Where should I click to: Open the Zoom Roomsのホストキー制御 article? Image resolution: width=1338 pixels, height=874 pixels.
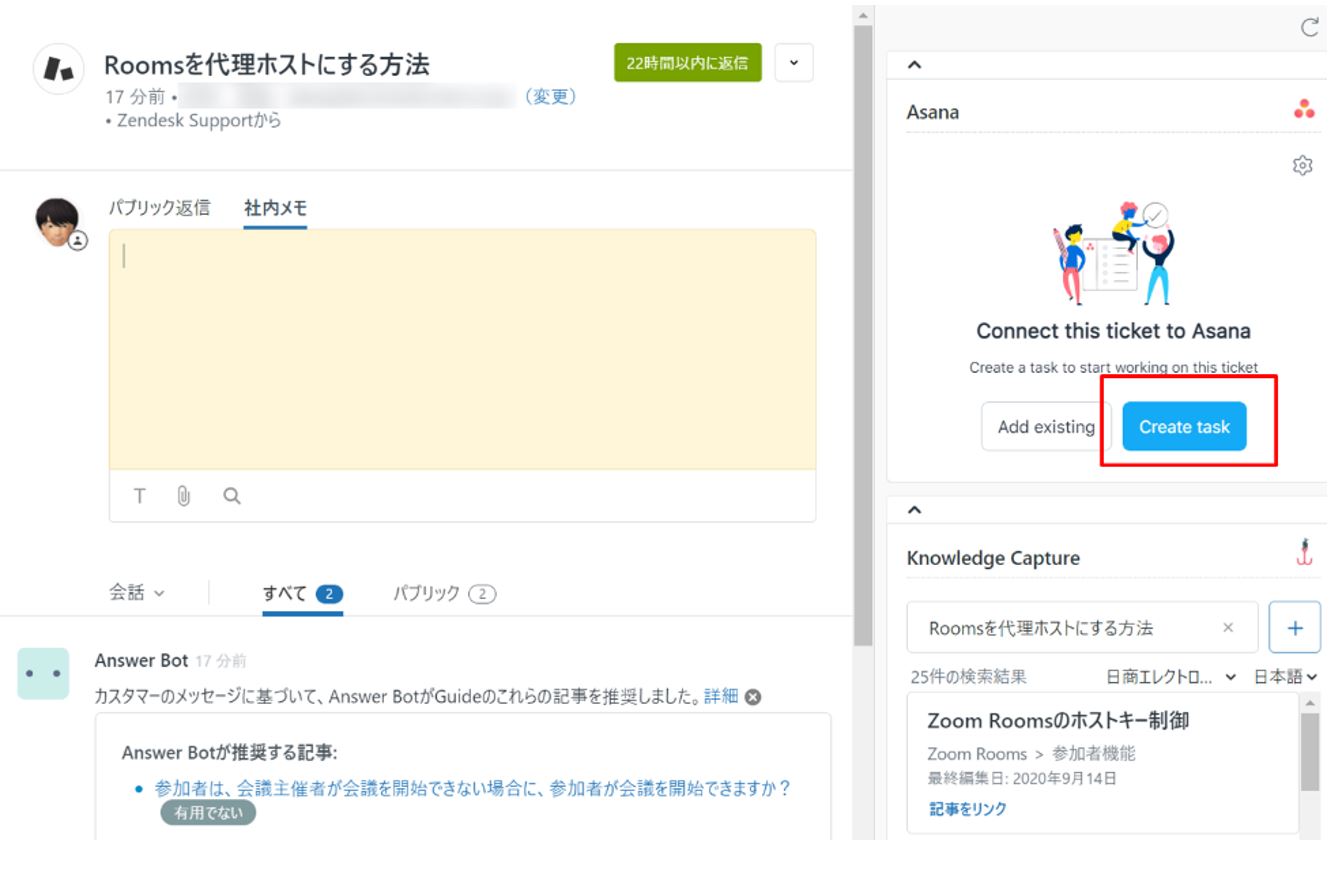(1057, 721)
